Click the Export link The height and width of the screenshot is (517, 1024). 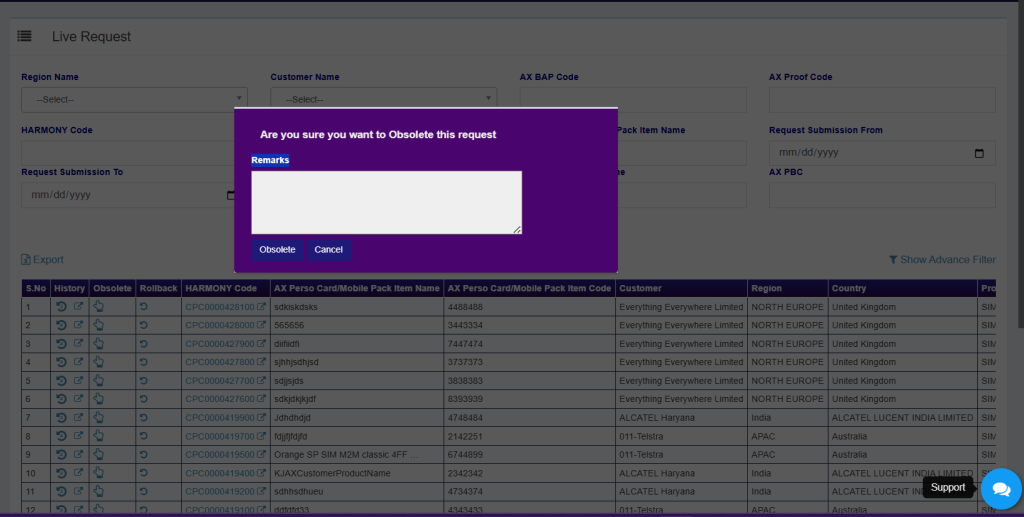[42, 260]
